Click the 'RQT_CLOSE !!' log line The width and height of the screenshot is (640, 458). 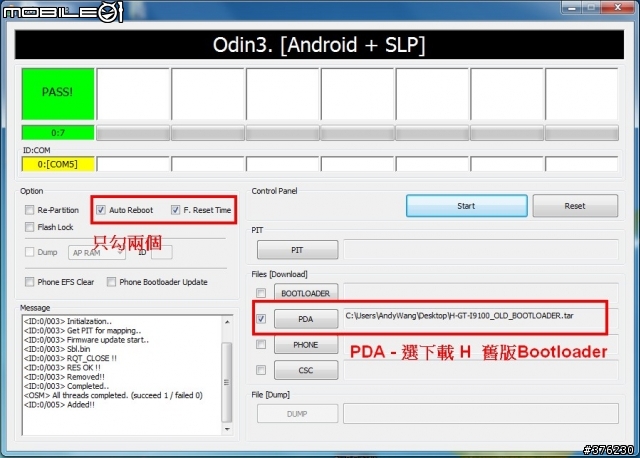coord(70,358)
